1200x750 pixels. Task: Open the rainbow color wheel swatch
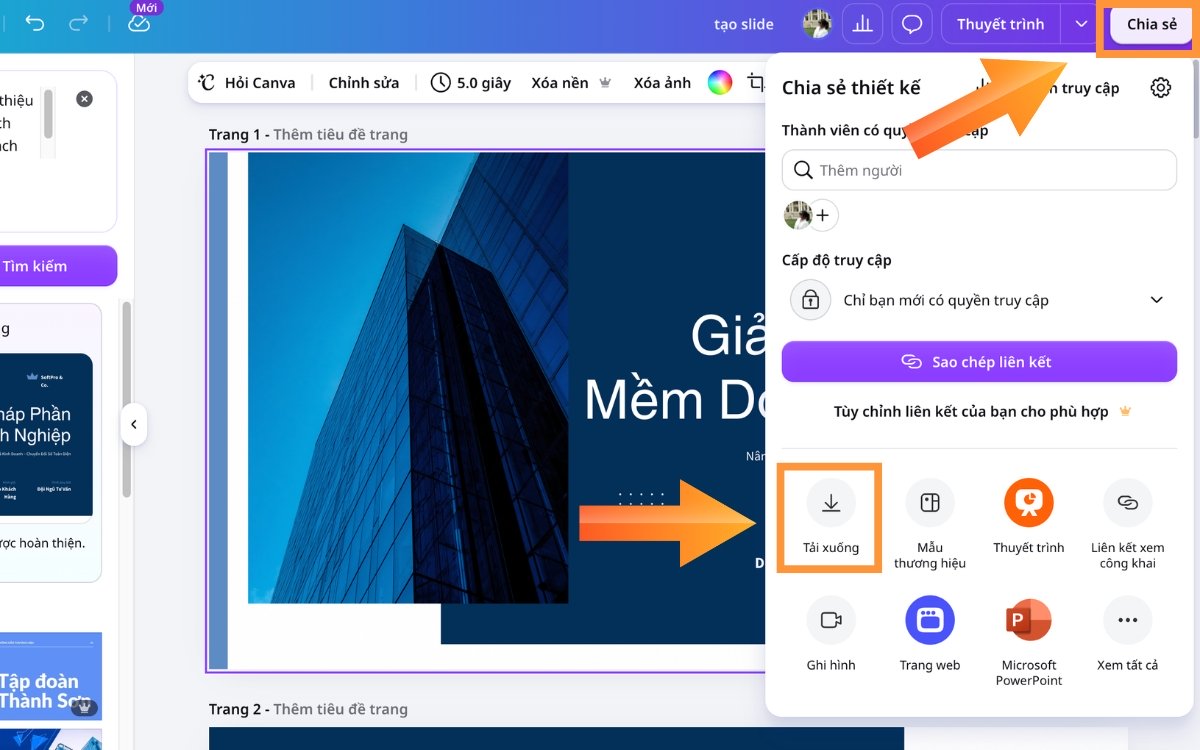tap(720, 83)
